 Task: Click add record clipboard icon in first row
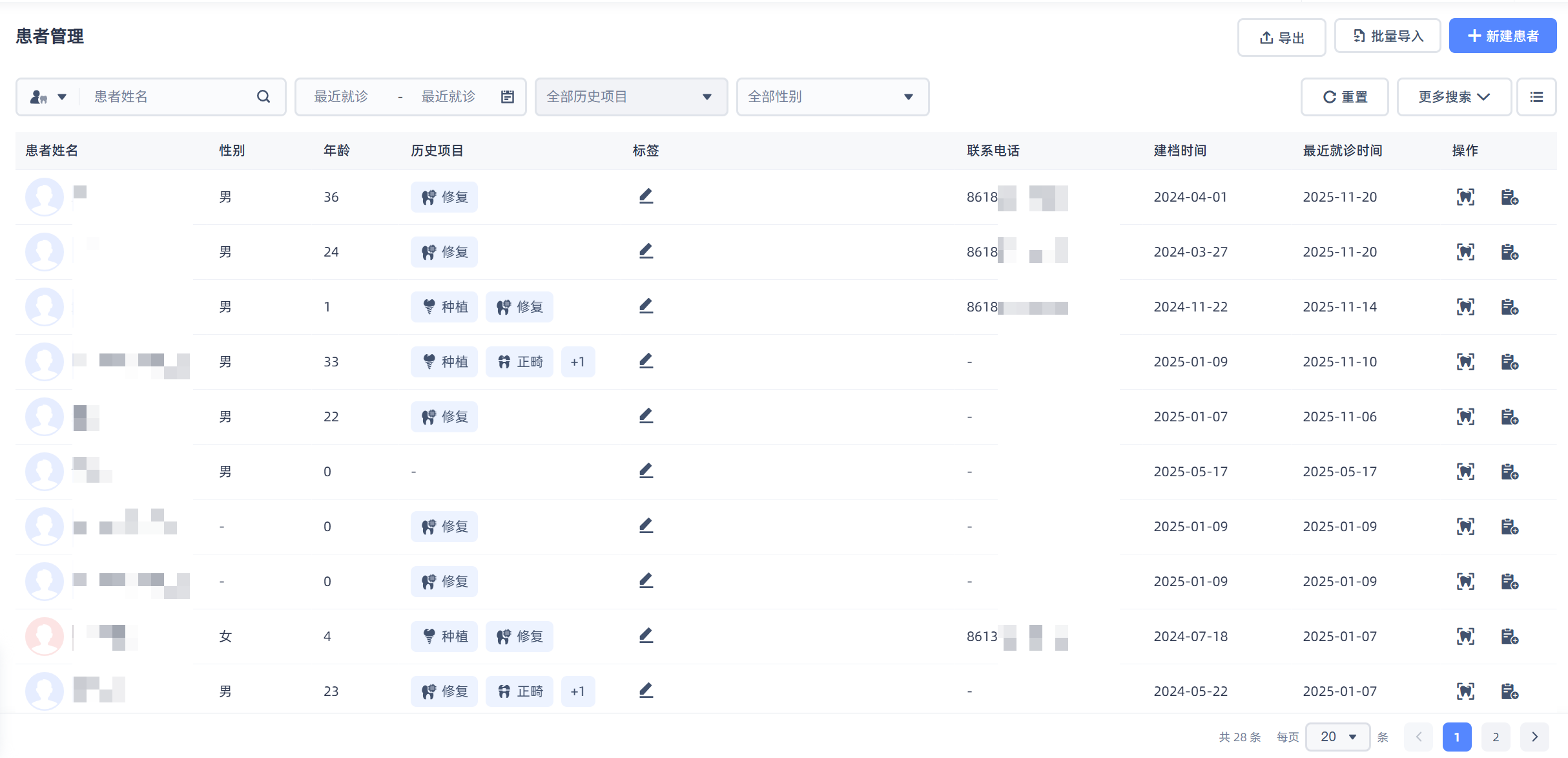[x=1509, y=197]
